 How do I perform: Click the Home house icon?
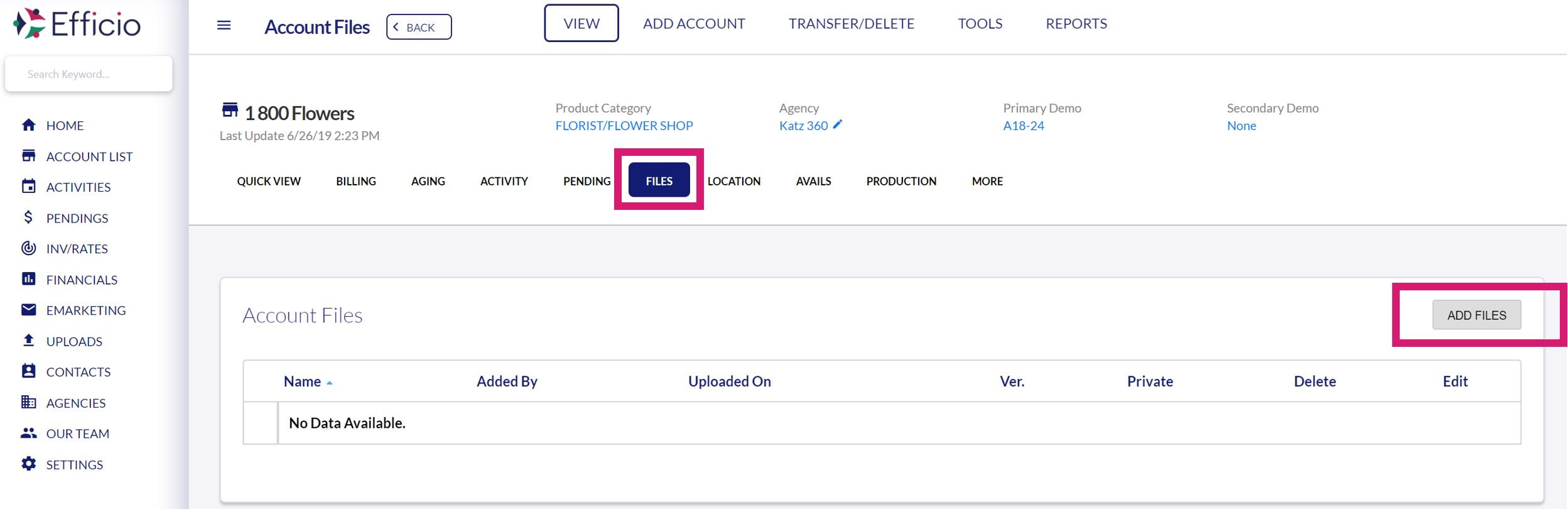click(28, 125)
